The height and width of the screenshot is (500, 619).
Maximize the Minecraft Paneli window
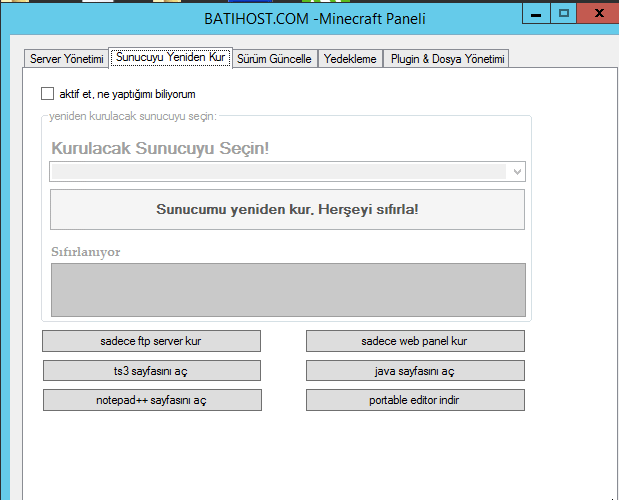click(564, 13)
